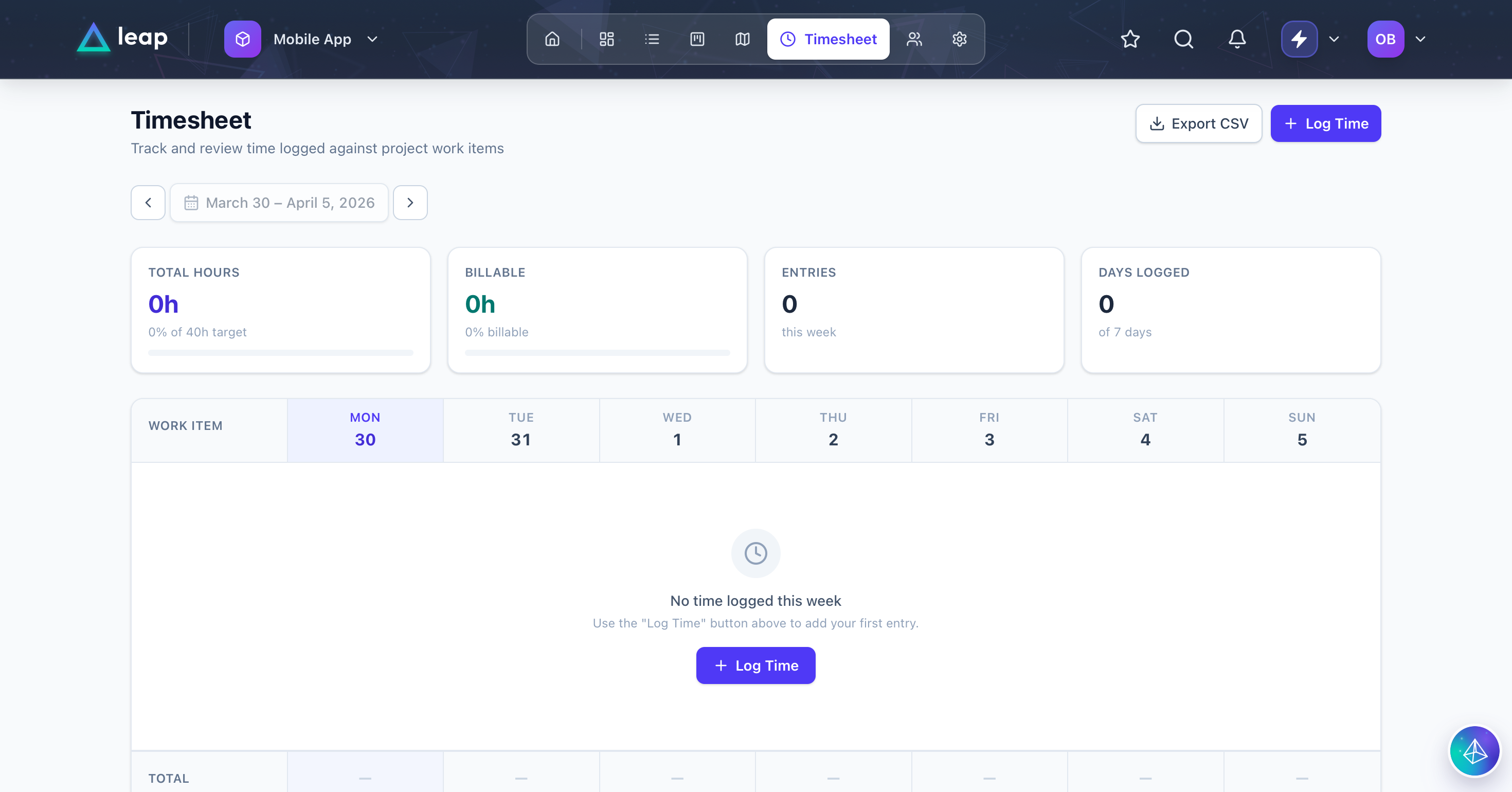
Task: Open the Roadmap map icon
Action: [x=742, y=39]
